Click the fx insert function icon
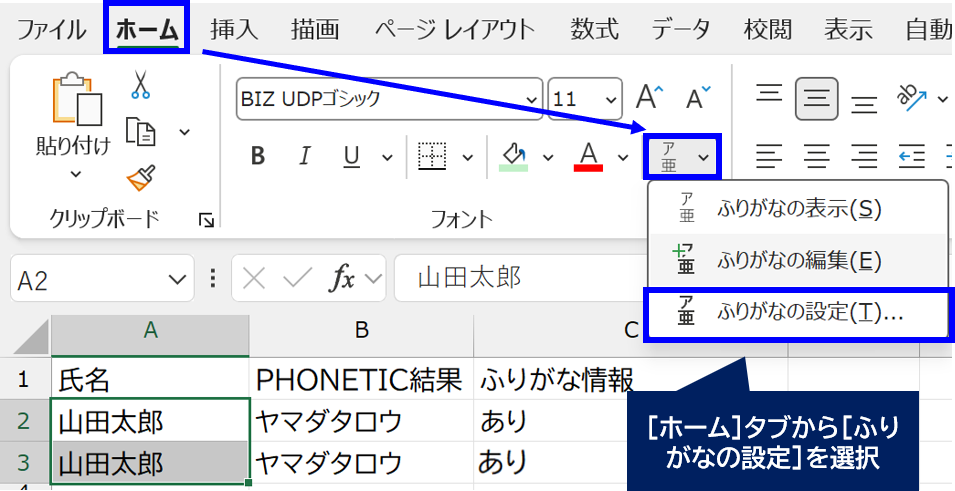This screenshot has width=955, height=491. [x=342, y=279]
